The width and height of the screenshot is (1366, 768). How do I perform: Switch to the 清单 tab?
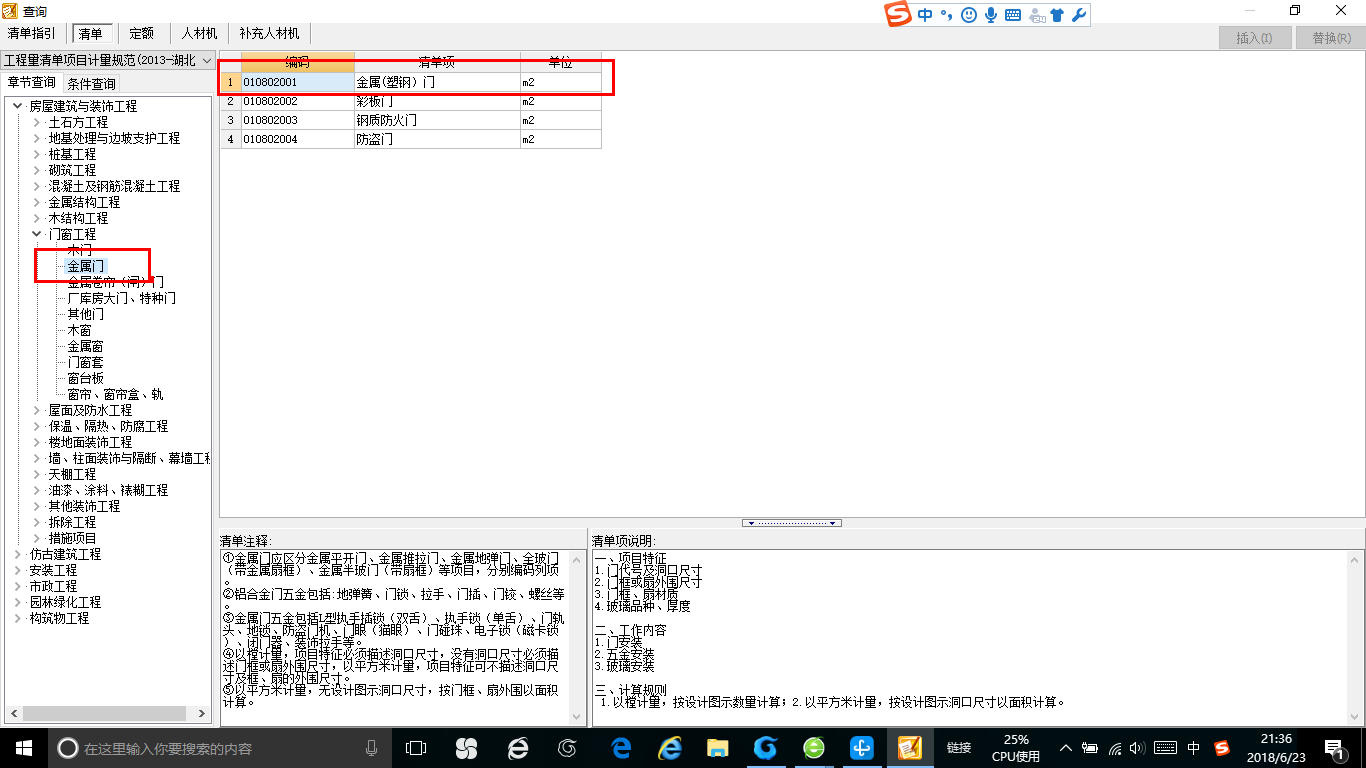point(91,34)
